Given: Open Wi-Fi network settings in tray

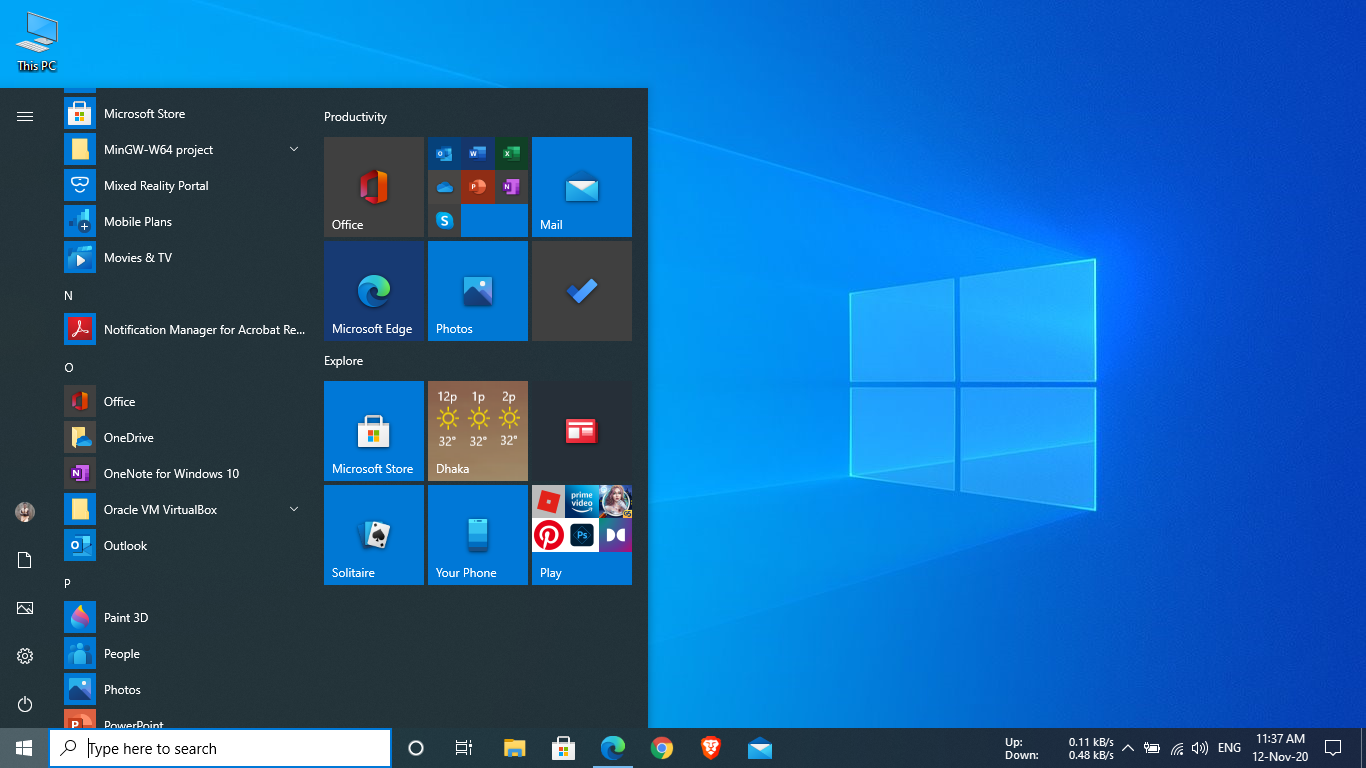Looking at the screenshot, I should click(x=1176, y=748).
